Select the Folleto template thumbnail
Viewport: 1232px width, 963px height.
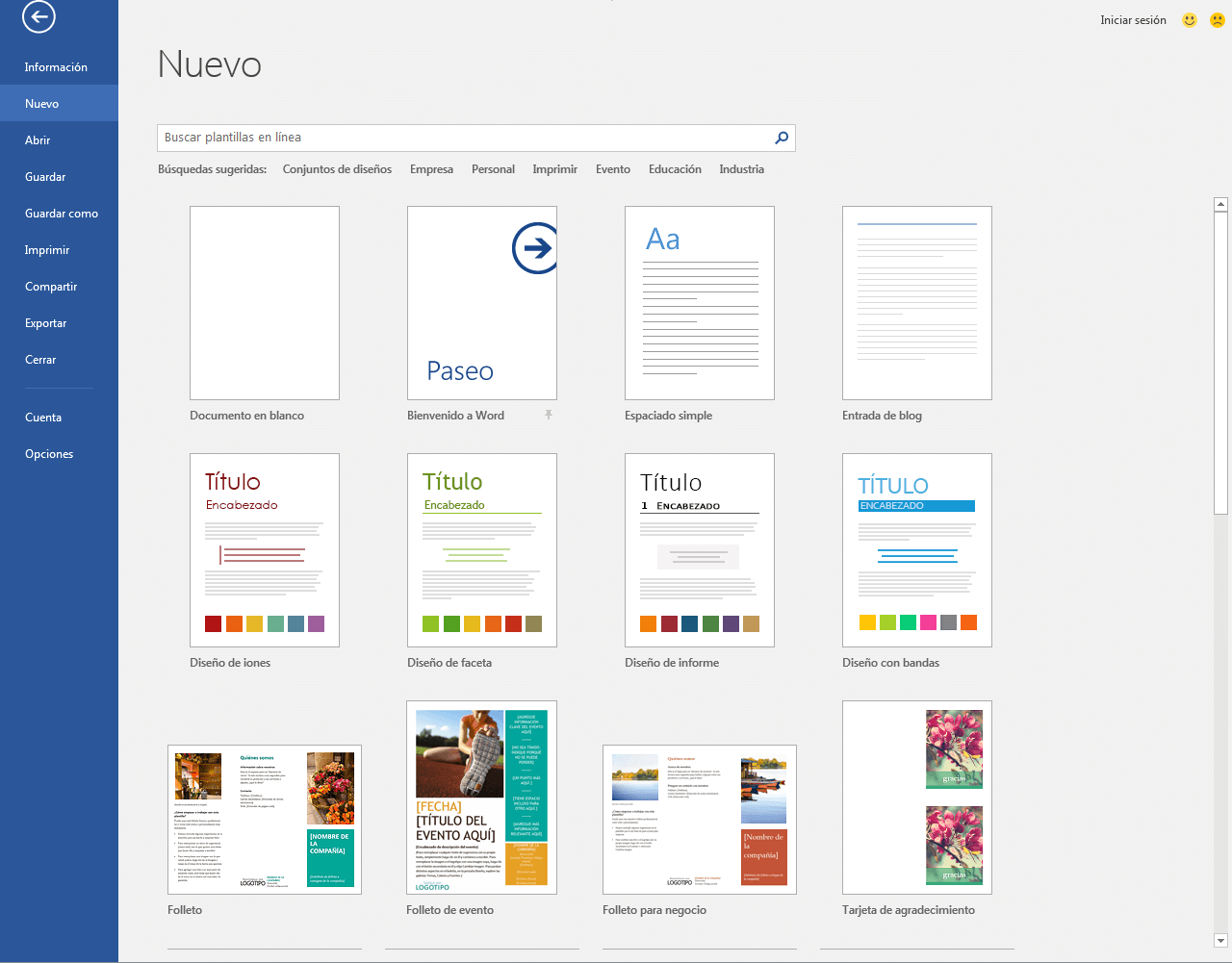pos(265,820)
